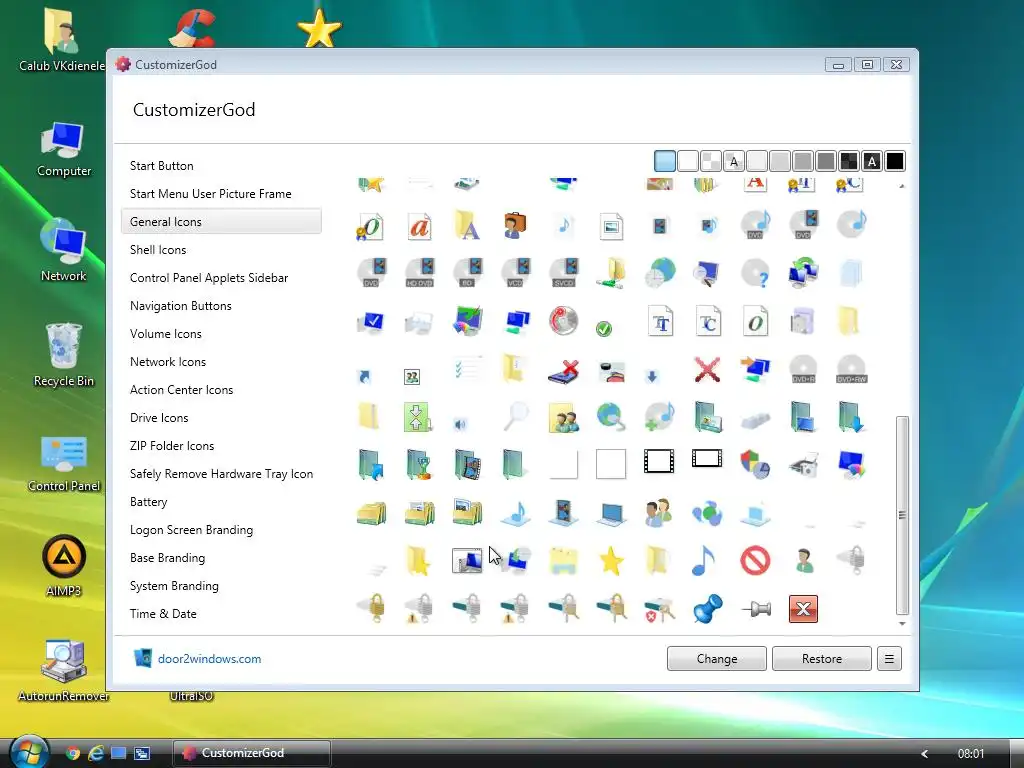Select the gray horizontal pushpin icon
Viewport: 1024px width, 768px height.
(x=756, y=609)
